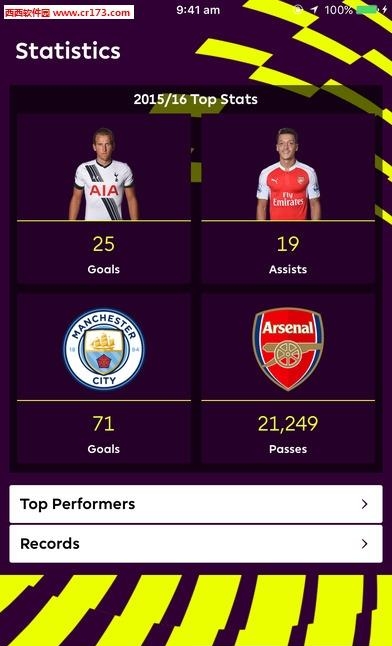Select the Arsenal player photo
The height and width of the screenshot is (646, 392).
coord(288,174)
